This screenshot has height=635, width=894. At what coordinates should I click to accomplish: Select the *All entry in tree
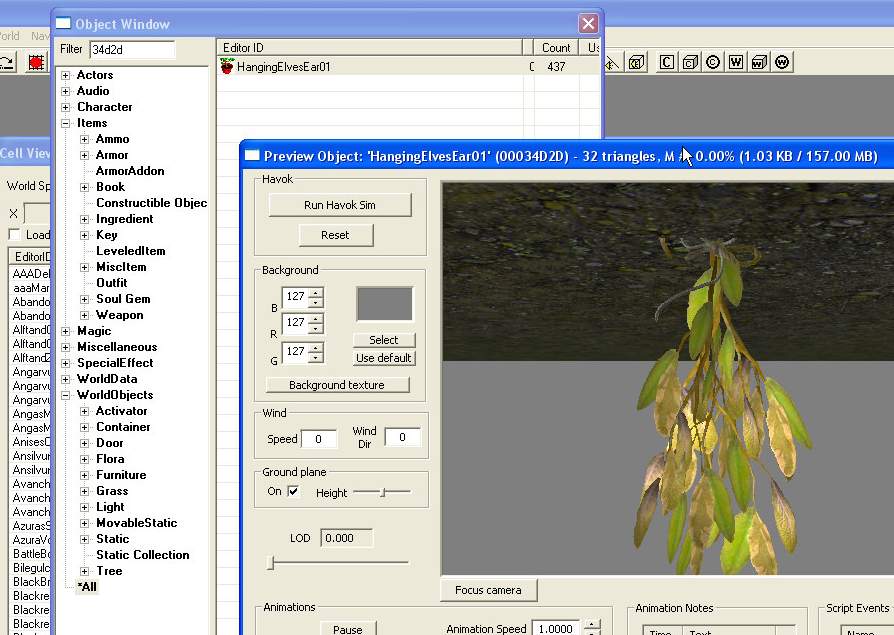click(x=88, y=587)
